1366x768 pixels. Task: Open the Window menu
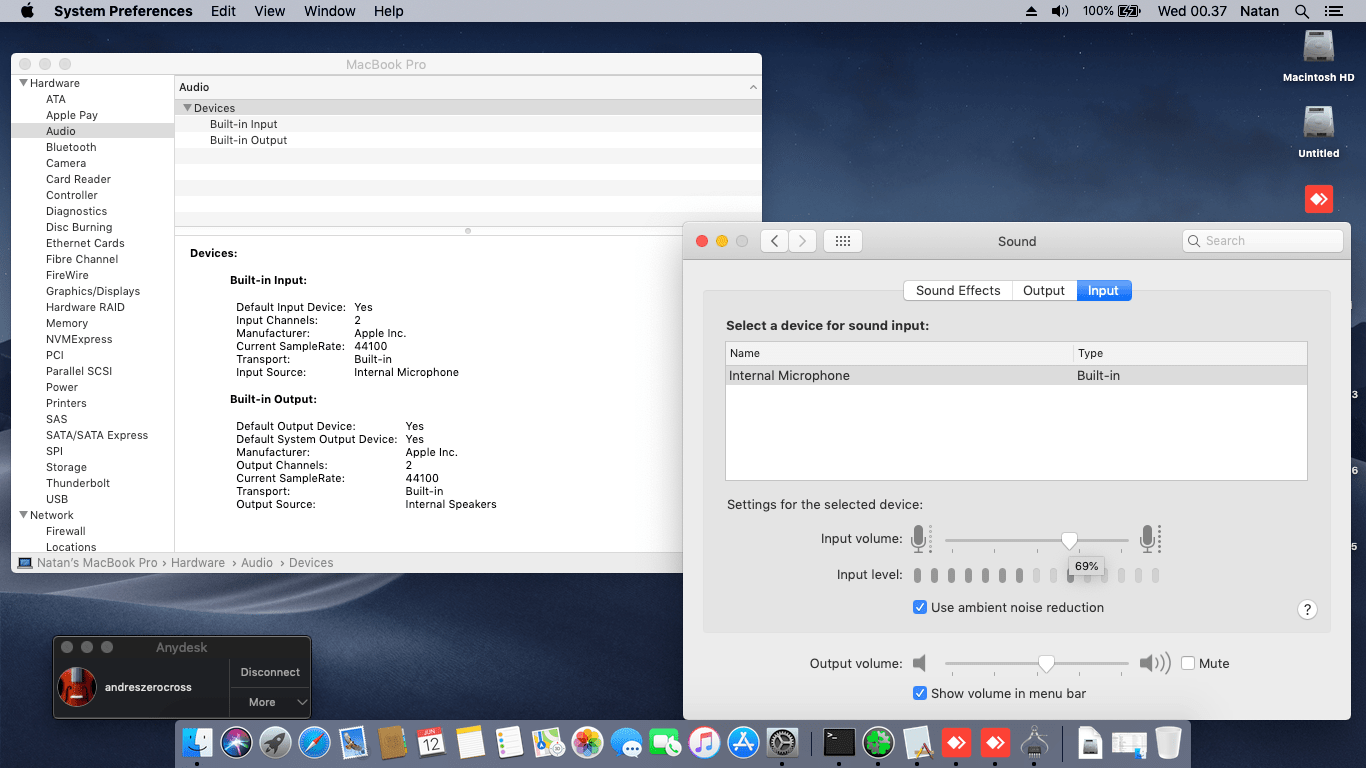329,11
